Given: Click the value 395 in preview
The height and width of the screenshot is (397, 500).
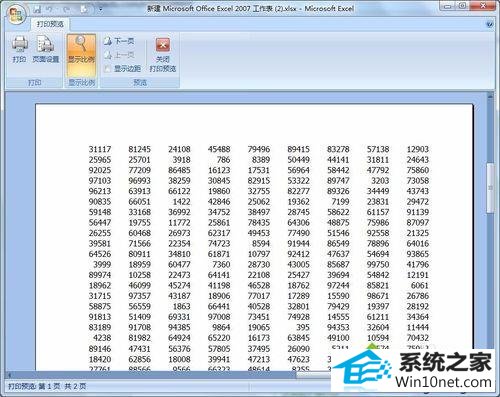Looking at the screenshot, I should tap(303, 327).
